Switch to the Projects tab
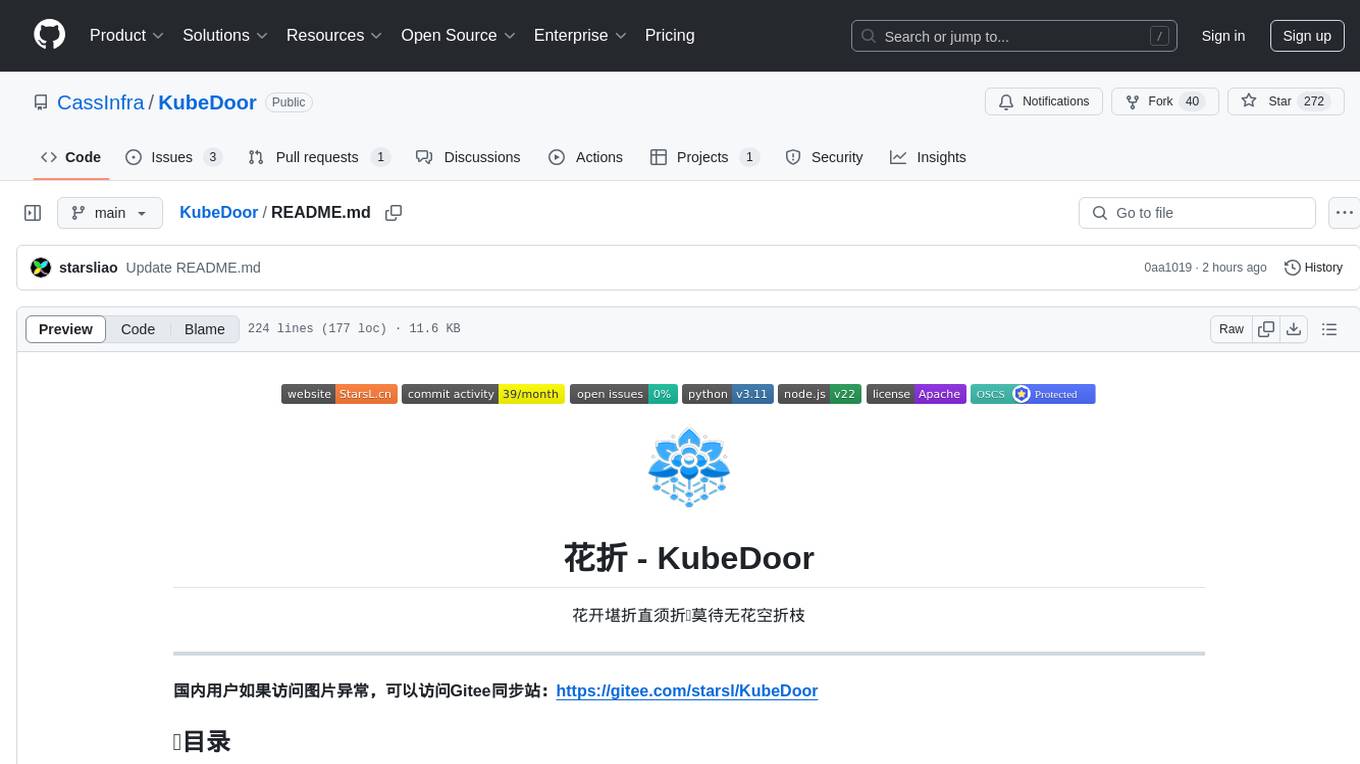Screen dimensions: 1360x764 (705, 157)
